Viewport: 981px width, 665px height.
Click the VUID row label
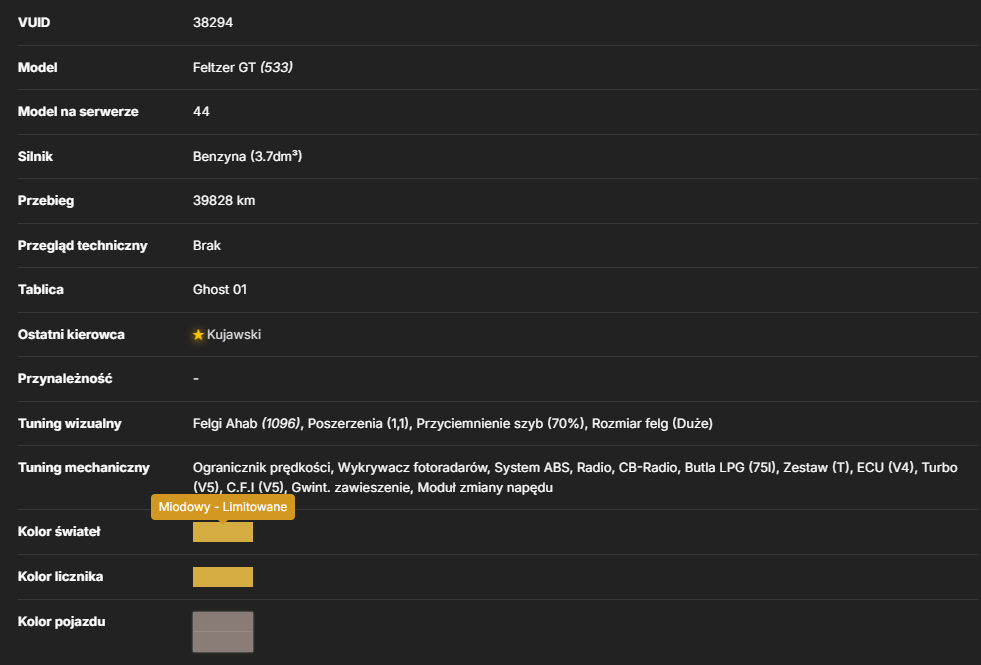point(34,23)
